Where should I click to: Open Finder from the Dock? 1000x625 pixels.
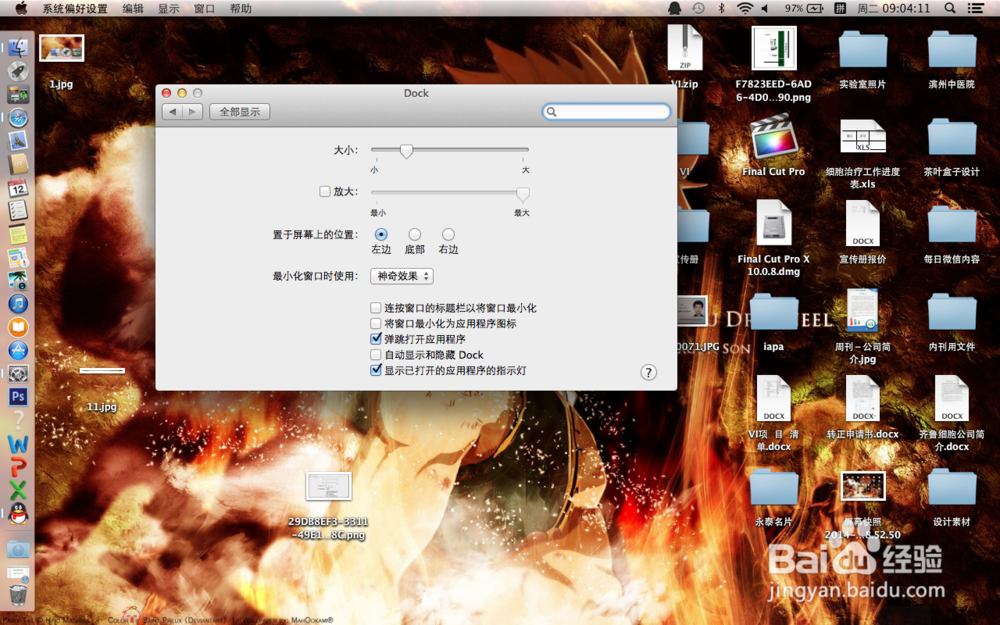tap(18, 47)
